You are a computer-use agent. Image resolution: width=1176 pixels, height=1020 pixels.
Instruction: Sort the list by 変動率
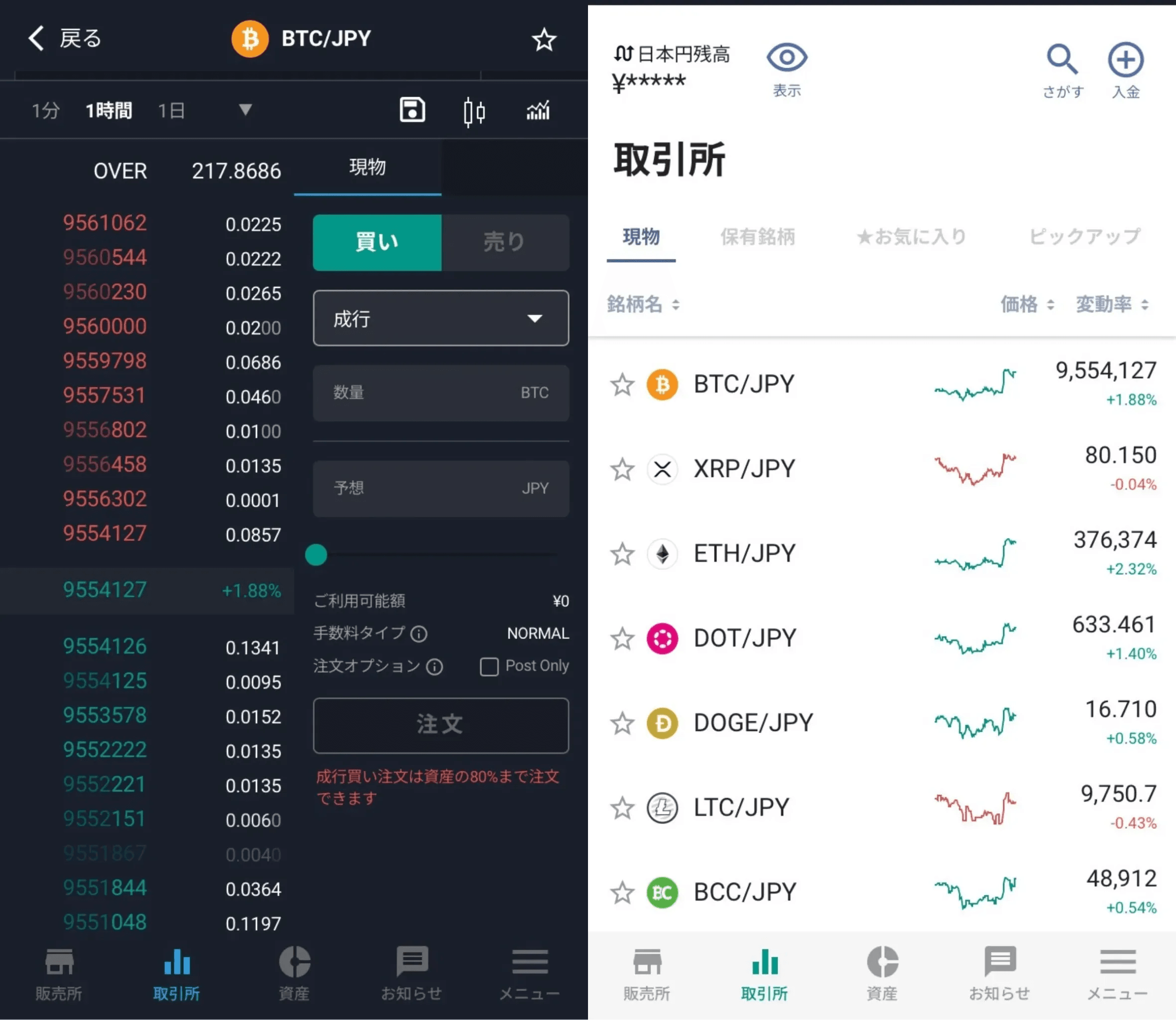coord(1112,304)
